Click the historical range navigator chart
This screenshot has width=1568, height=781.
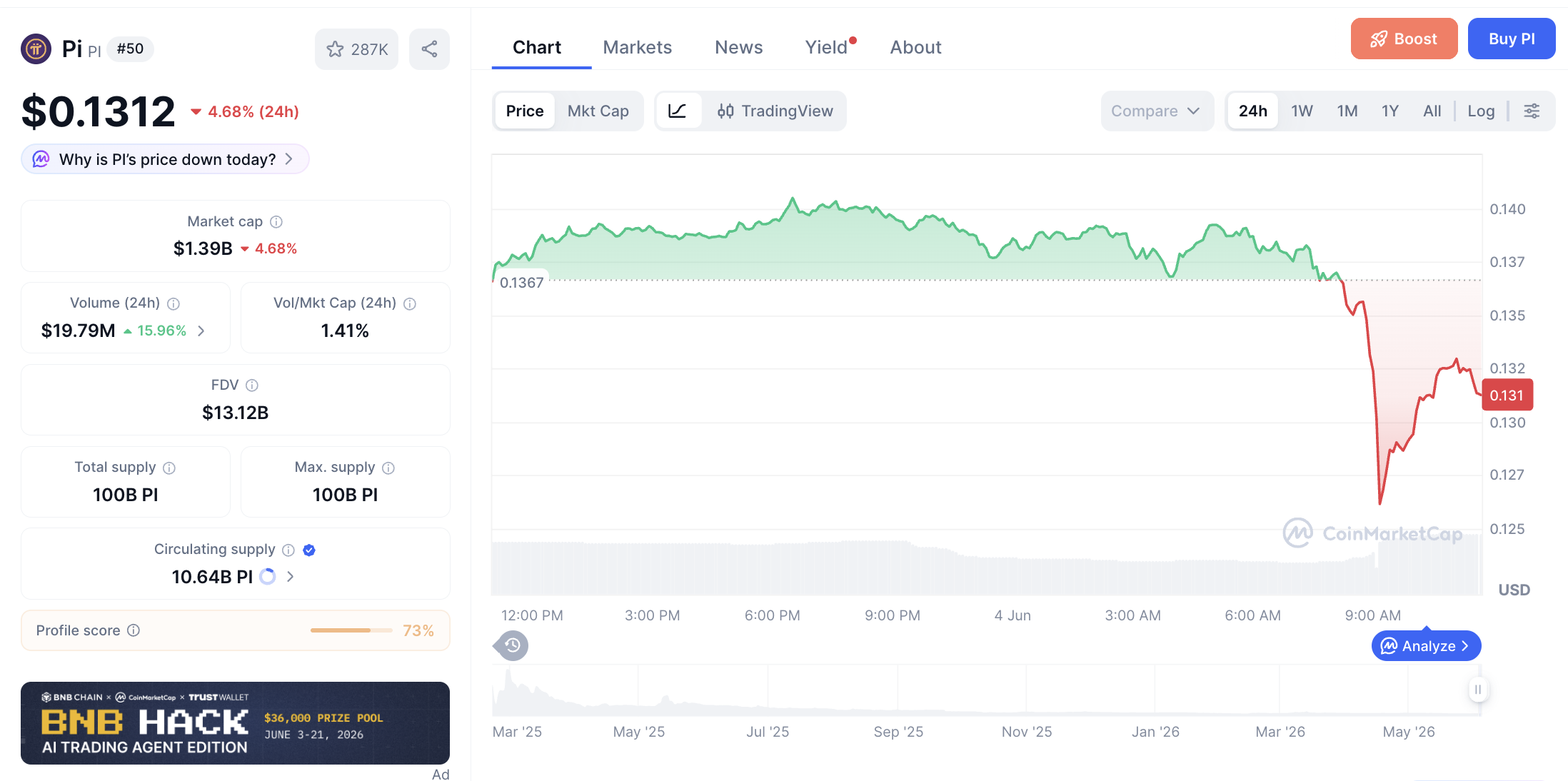[x=985, y=690]
